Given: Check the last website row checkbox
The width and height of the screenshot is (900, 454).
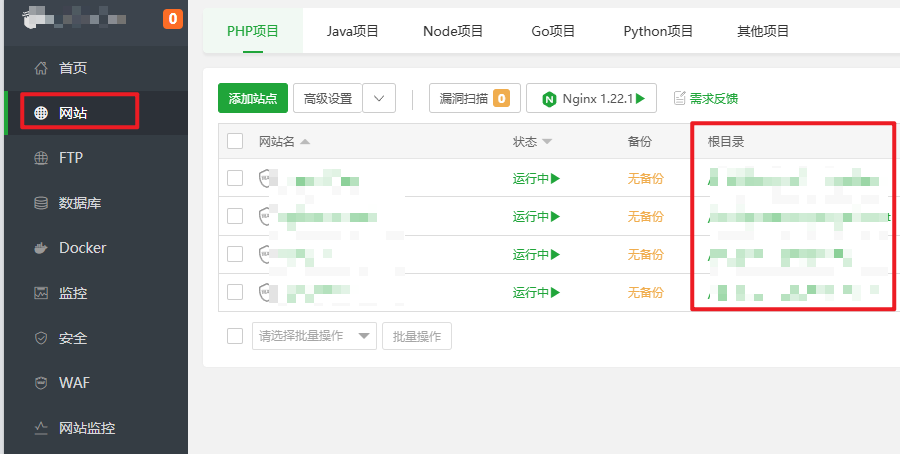Looking at the screenshot, I should click(x=235, y=292).
